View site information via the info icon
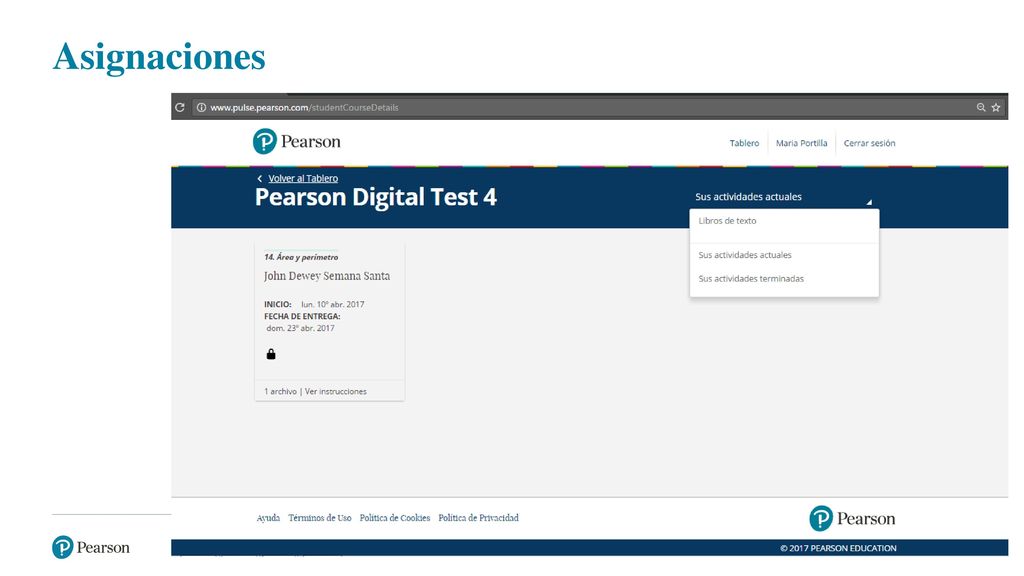1024x576 pixels. (202, 107)
